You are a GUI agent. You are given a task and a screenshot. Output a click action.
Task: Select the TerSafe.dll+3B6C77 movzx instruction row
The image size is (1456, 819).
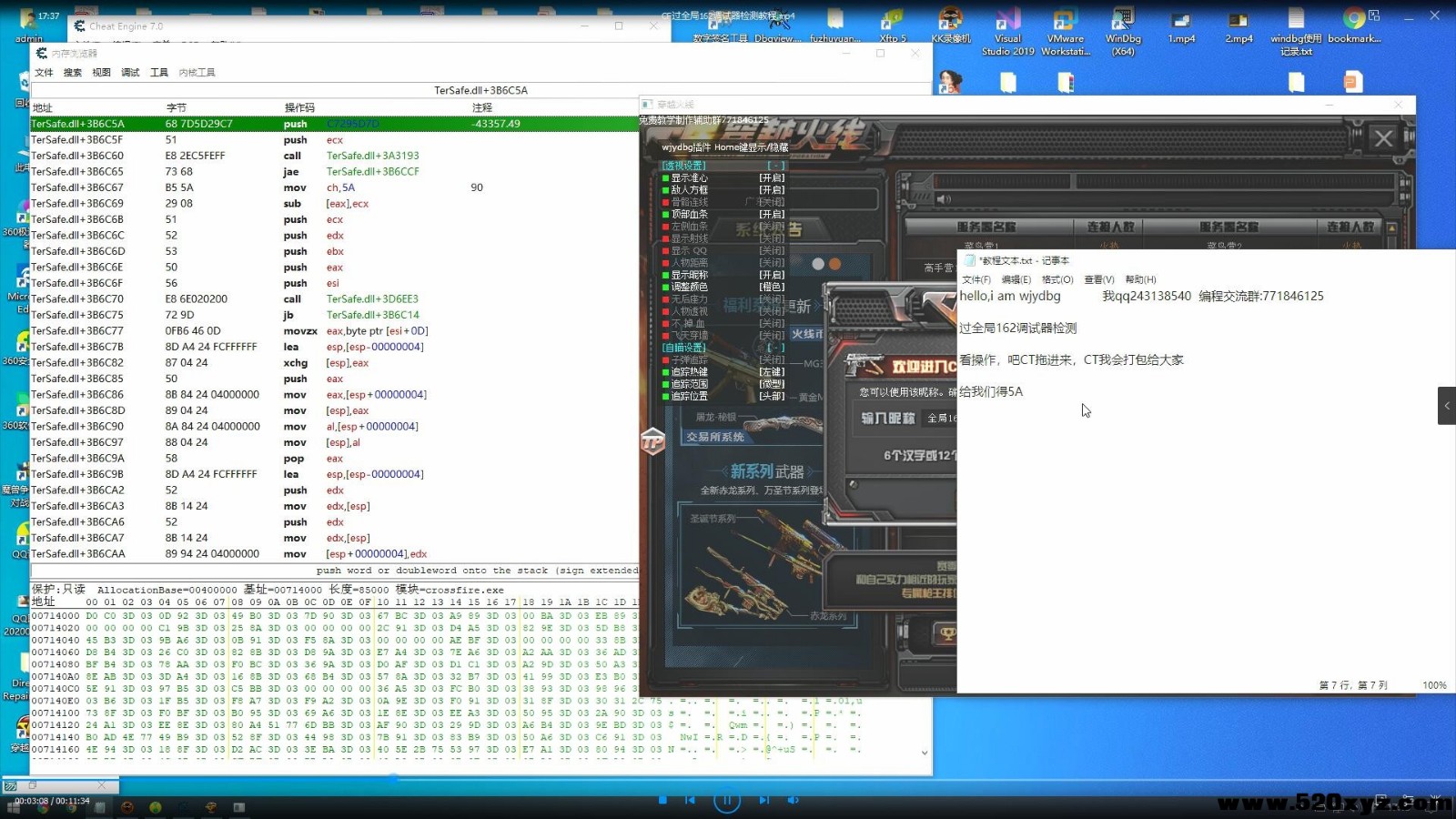[335, 331]
